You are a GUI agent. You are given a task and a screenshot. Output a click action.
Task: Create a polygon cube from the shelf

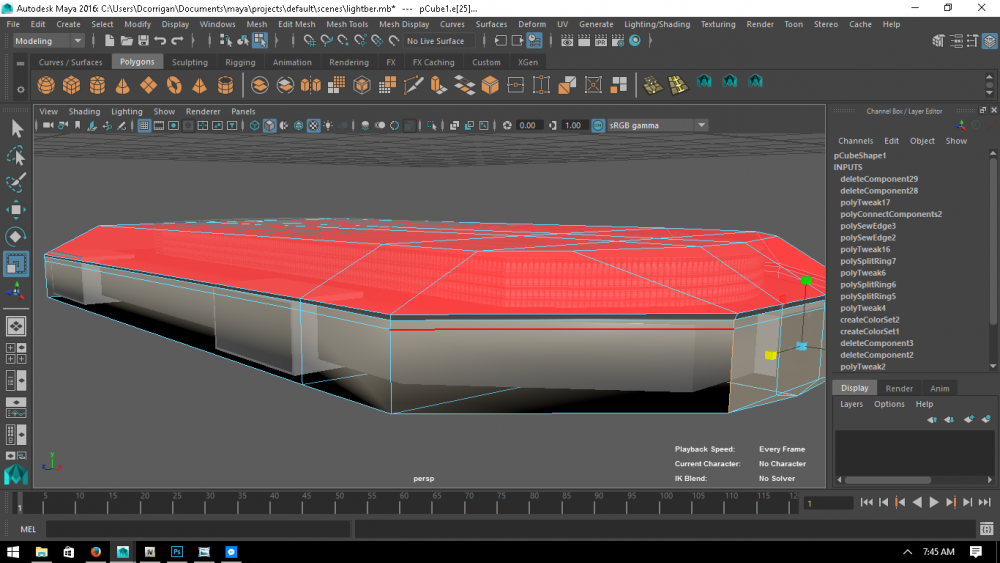(71, 85)
